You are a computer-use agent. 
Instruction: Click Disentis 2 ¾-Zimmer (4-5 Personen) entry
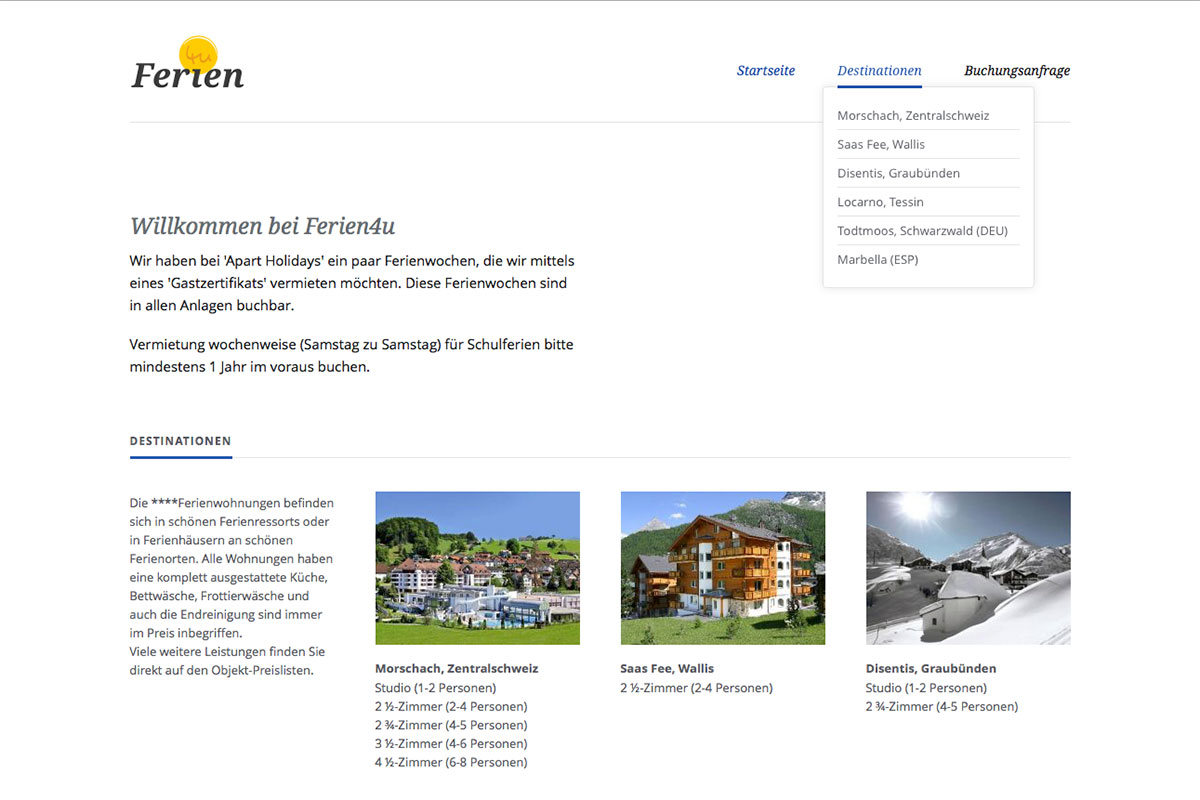tap(941, 707)
